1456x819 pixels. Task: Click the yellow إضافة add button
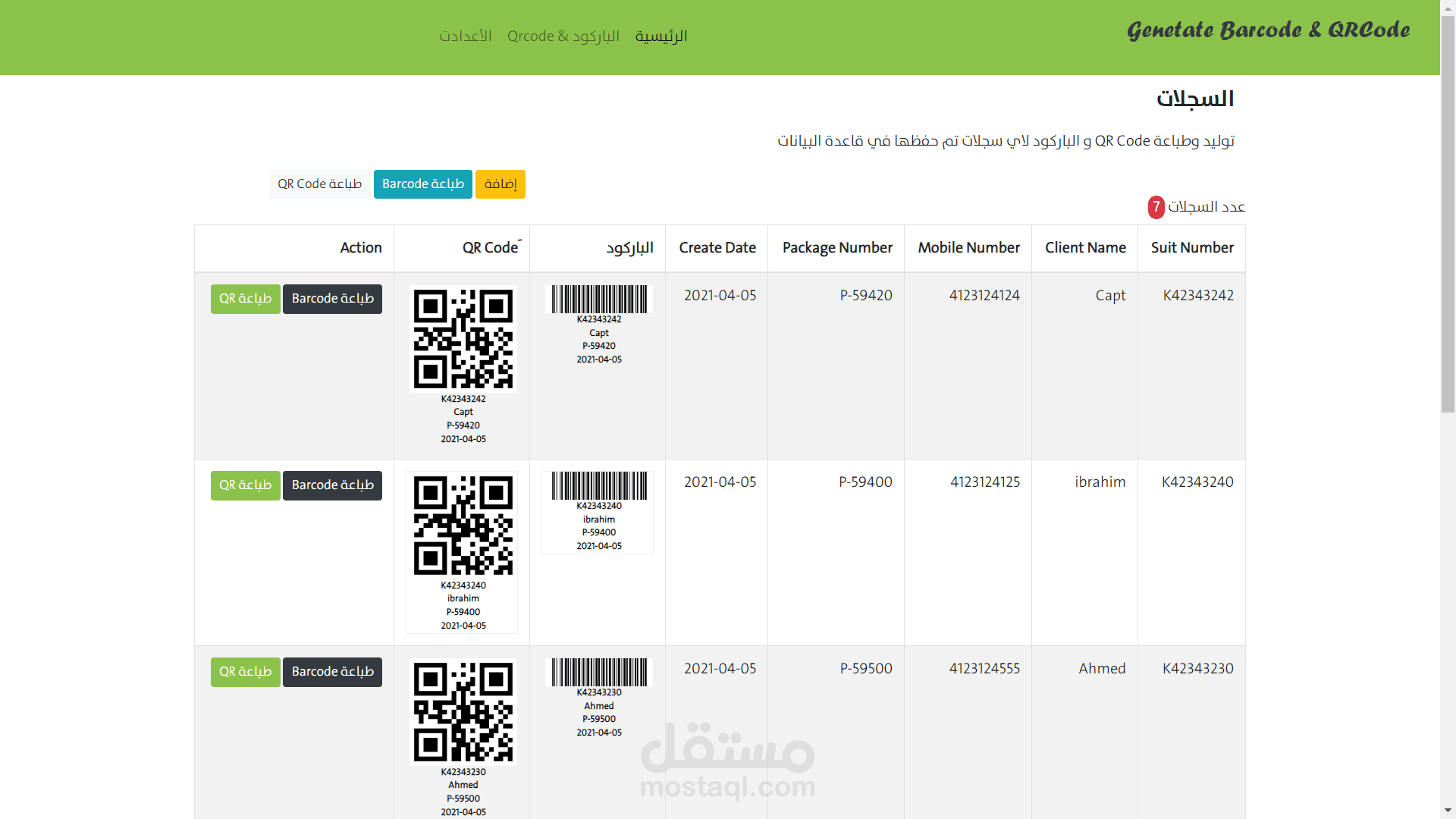(x=500, y=184)
